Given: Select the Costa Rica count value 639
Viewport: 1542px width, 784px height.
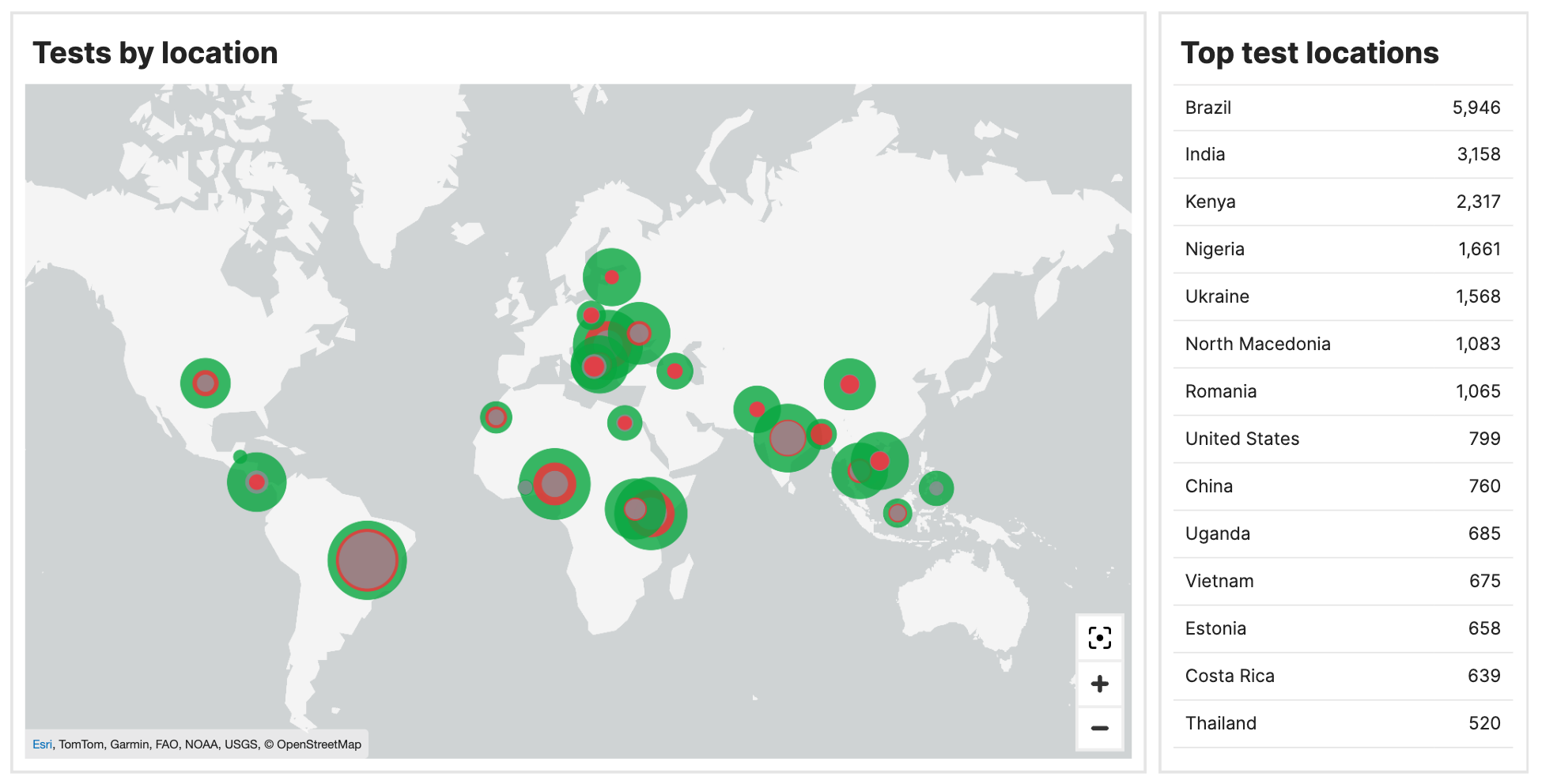Looking at the screenshot, I should [1483, 676].
